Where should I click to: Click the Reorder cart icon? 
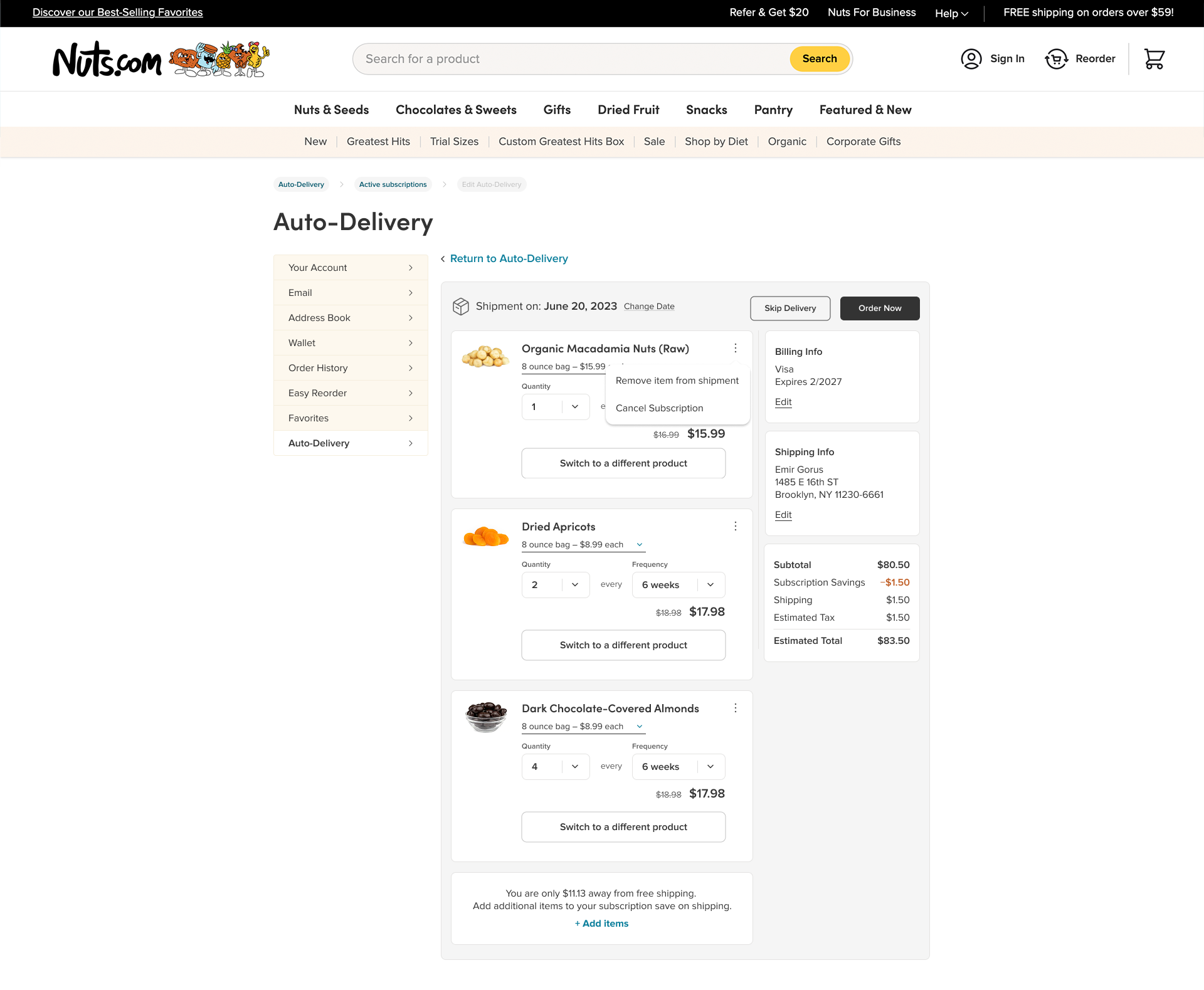tap(1057, 59)
